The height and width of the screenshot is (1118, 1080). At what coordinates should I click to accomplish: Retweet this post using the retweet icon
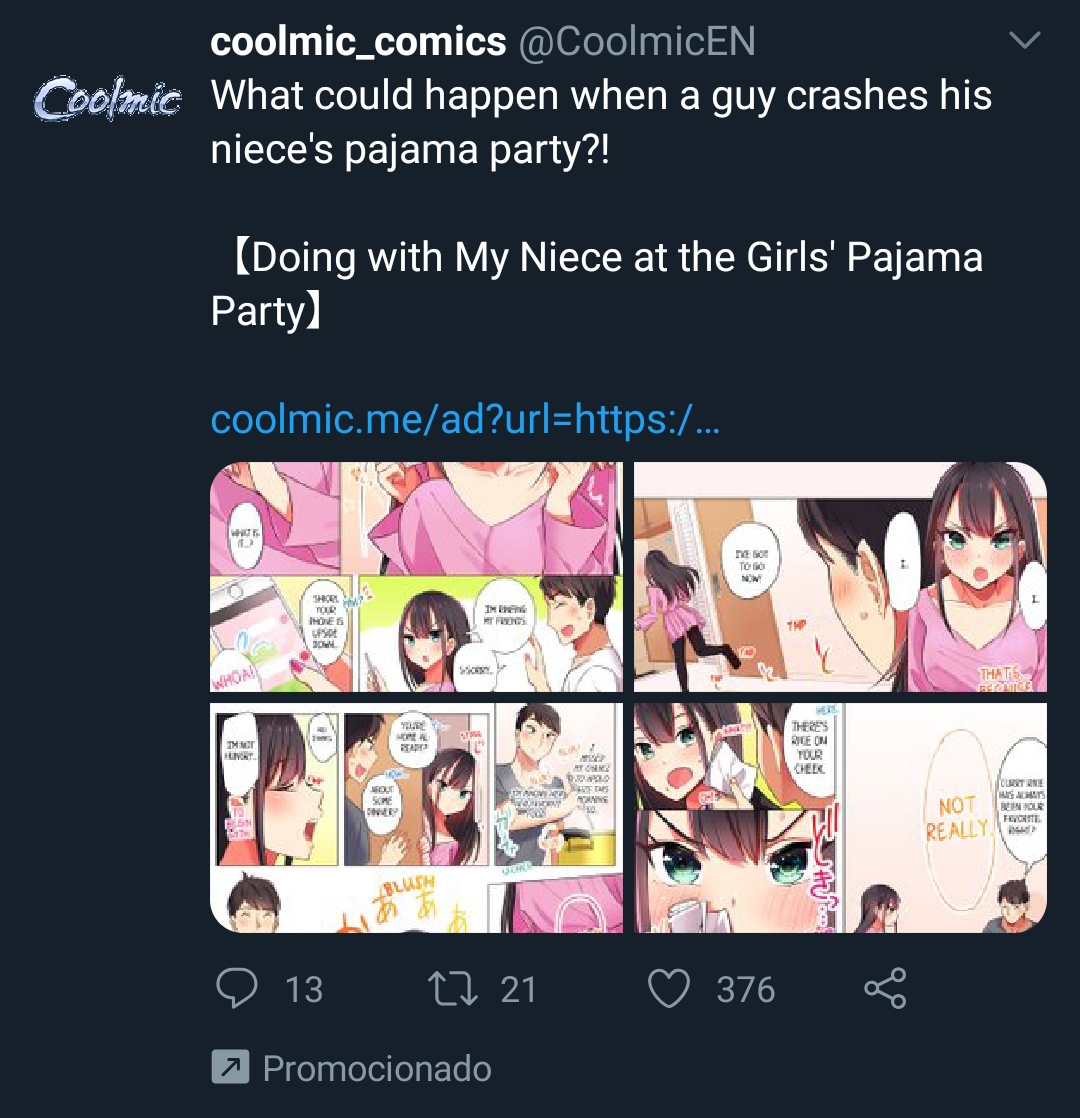452,988
